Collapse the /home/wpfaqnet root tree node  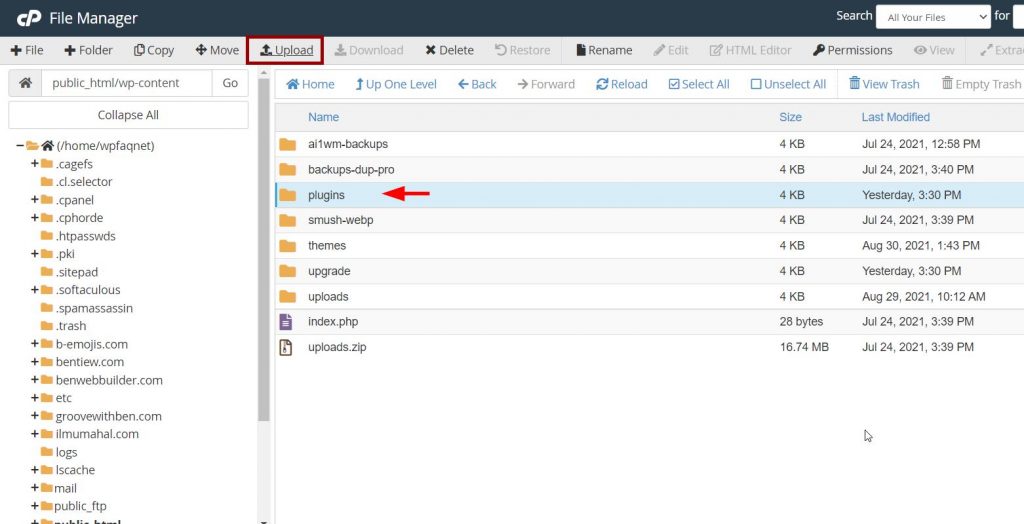(20, 146)
